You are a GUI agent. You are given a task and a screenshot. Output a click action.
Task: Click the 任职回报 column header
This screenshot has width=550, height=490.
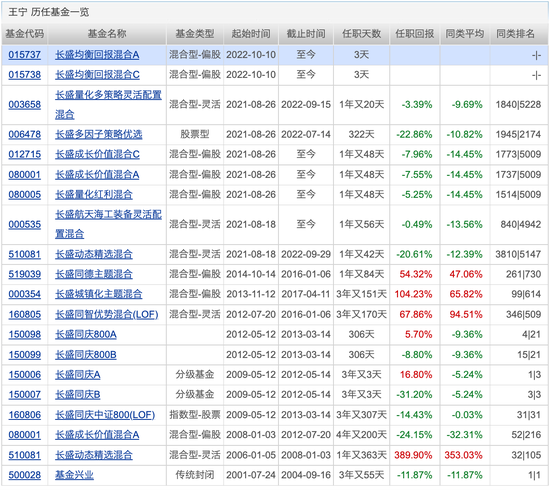(415, 34)
